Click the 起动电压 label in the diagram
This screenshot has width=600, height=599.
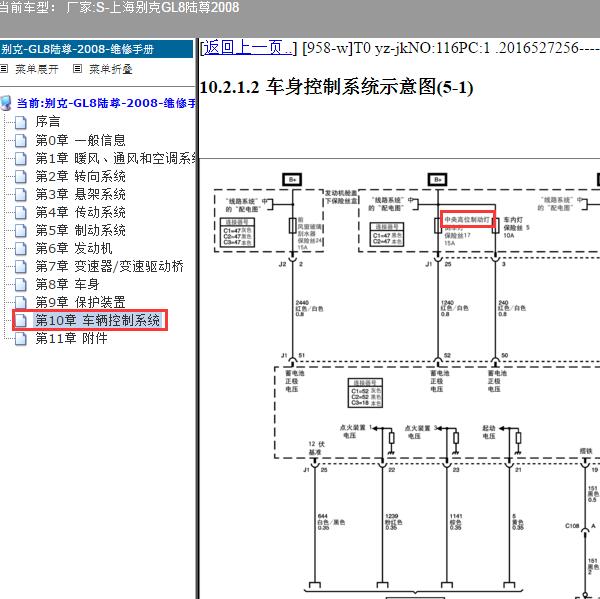[489, 432]
